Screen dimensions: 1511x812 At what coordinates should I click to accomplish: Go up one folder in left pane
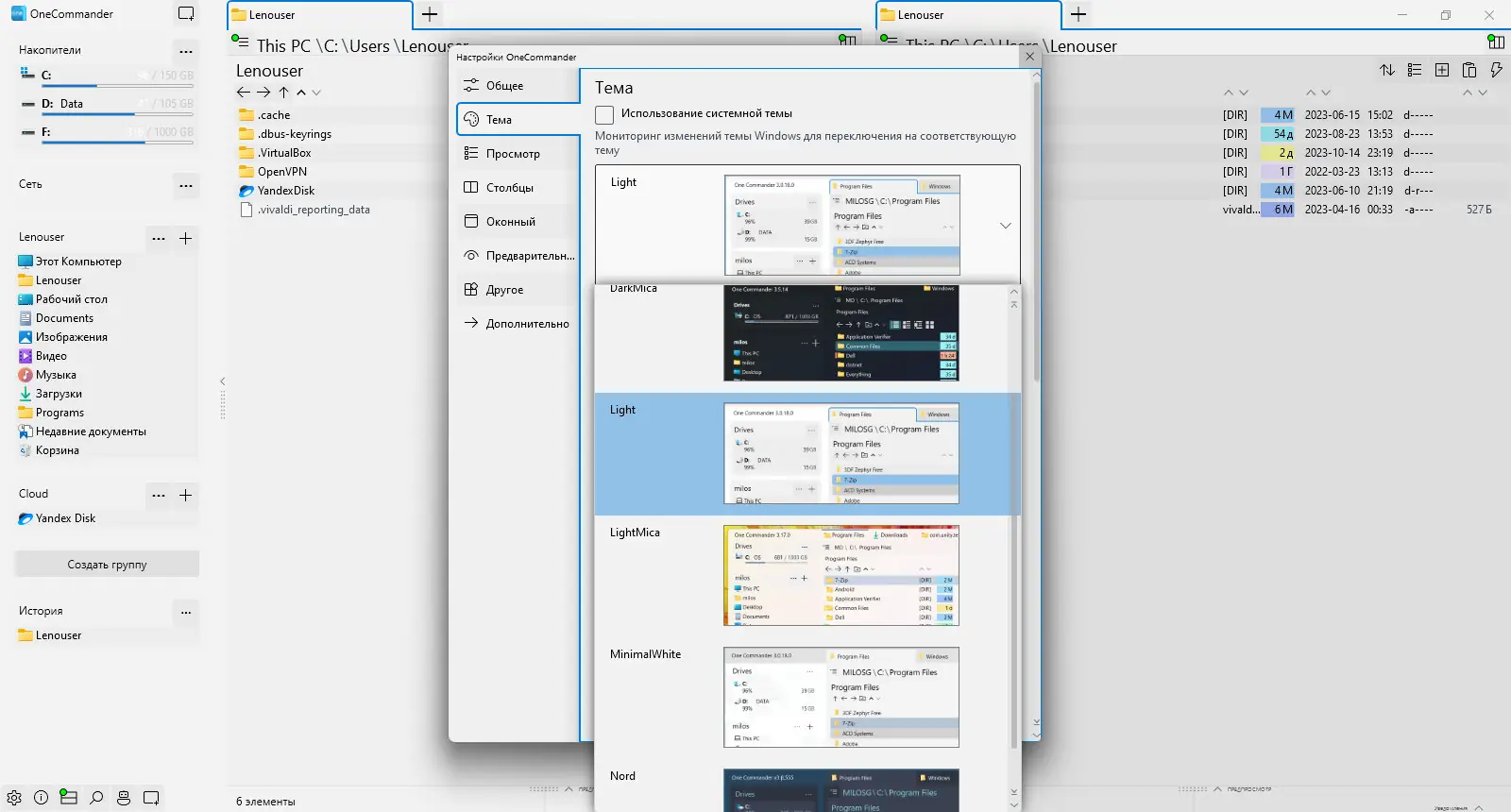(283, 93)
